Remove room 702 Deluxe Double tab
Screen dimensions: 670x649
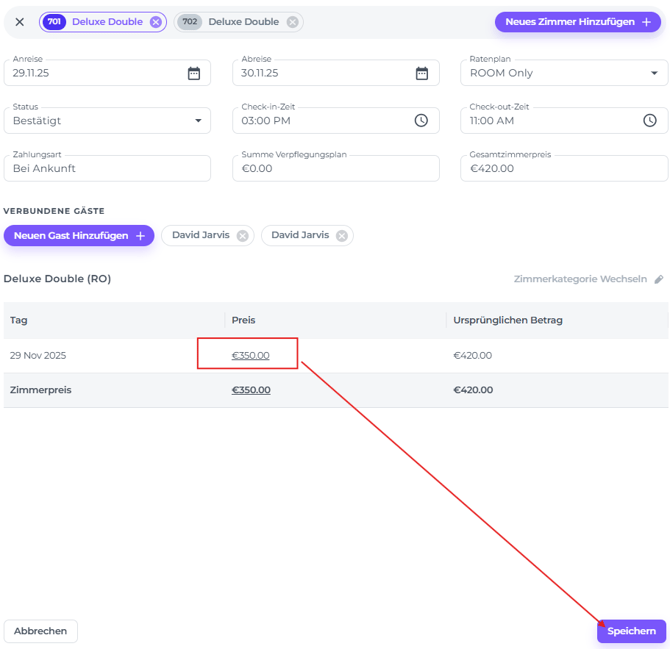(292, 22)
